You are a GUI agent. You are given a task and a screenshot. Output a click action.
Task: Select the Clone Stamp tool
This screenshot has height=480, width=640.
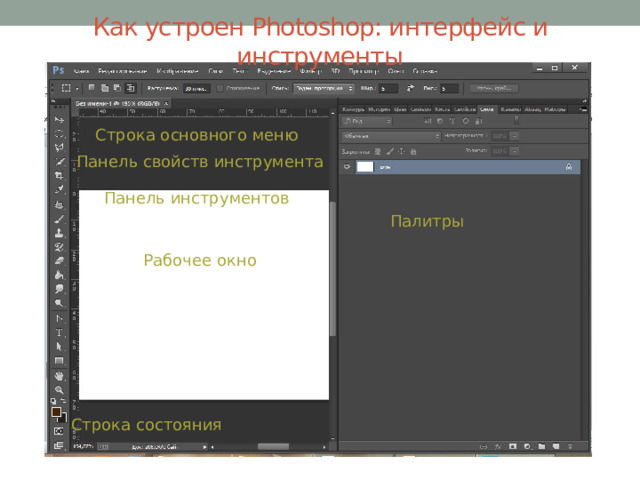click(x=60, y=233)
